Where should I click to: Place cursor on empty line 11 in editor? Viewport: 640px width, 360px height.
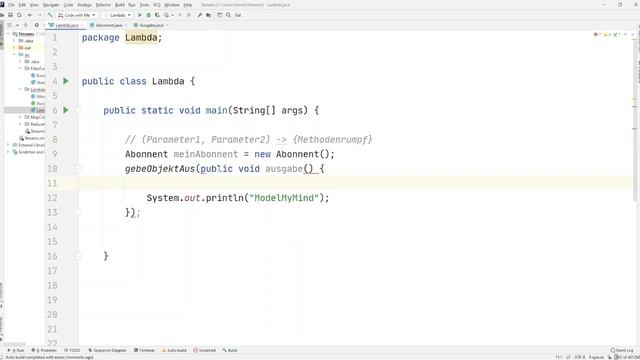[355, 183]
